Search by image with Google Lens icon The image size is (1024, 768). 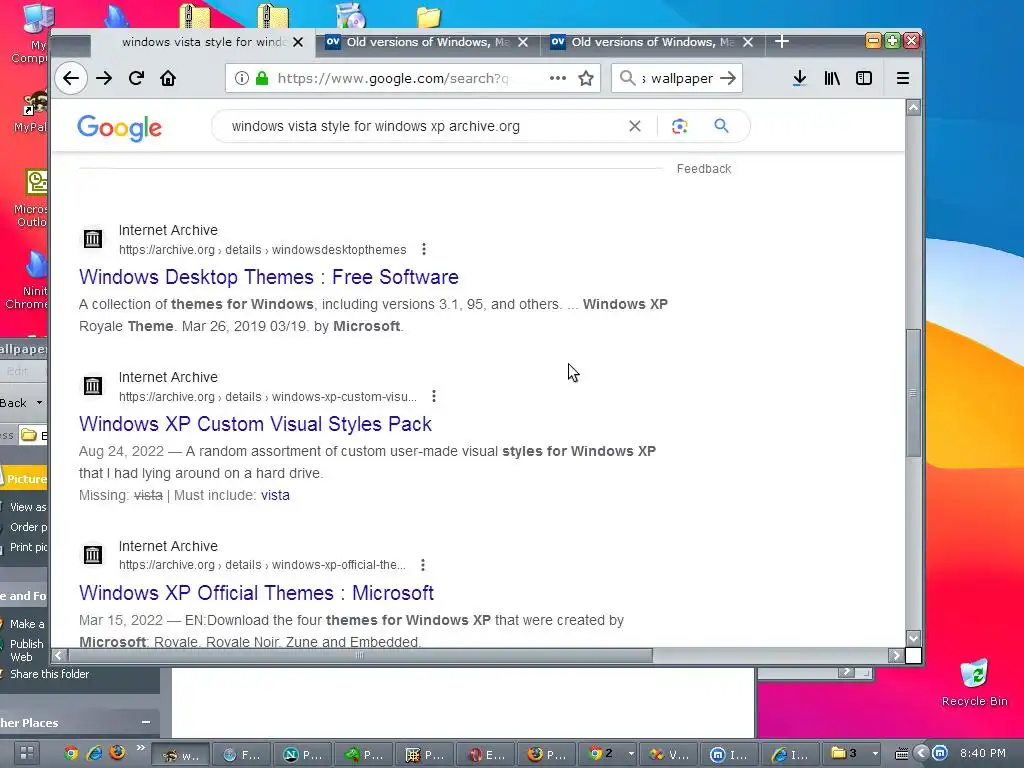(x=679, y=126)
